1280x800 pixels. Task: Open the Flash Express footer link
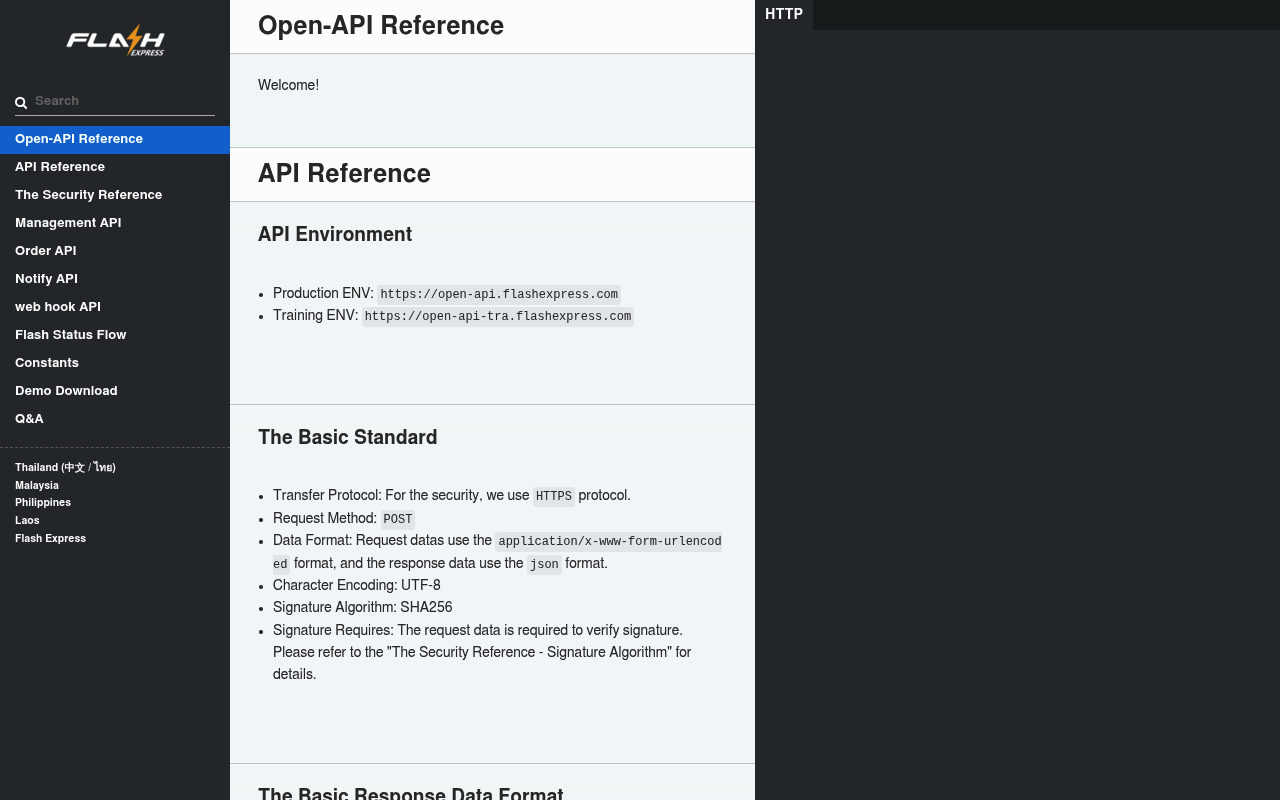point(50,538)
